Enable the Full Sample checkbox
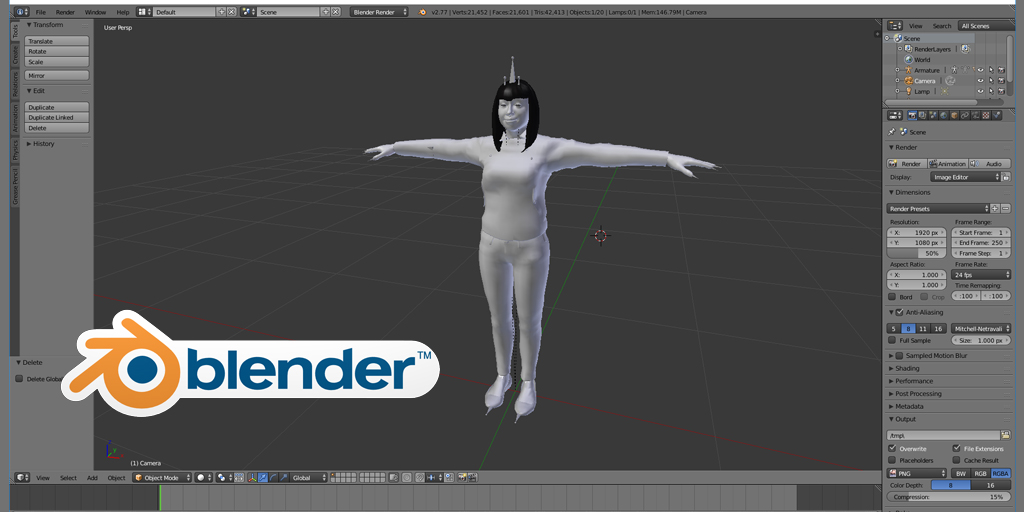 click(x=893, y=340)
